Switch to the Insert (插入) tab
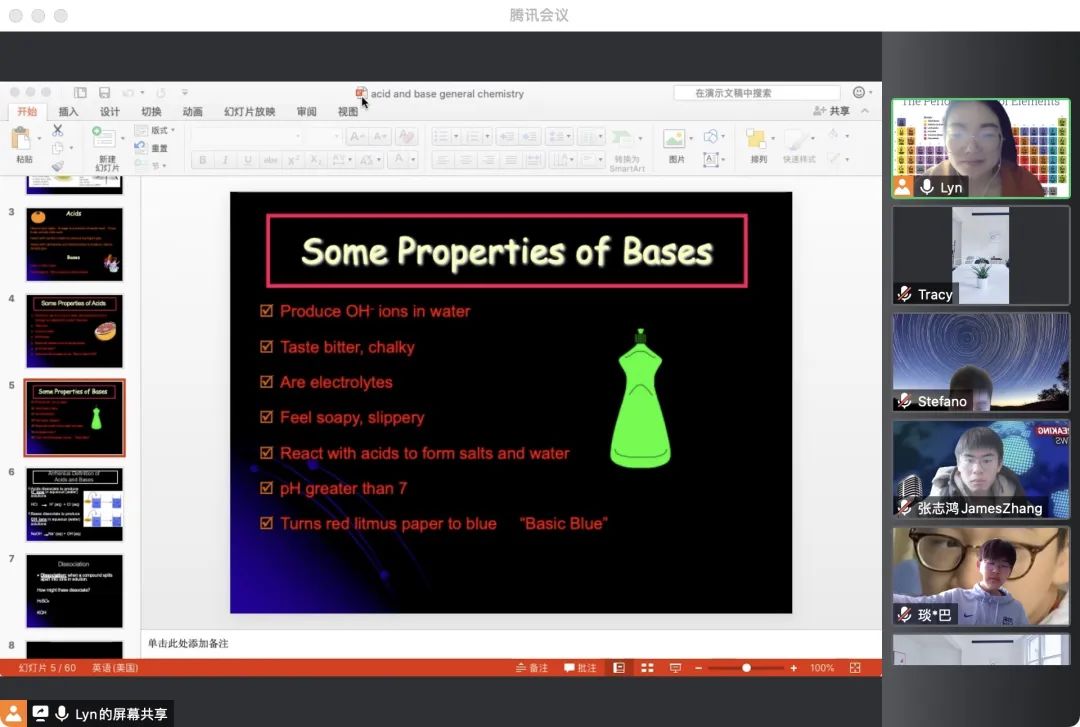This screenshot has height=727, width=1080. [68, 112]
